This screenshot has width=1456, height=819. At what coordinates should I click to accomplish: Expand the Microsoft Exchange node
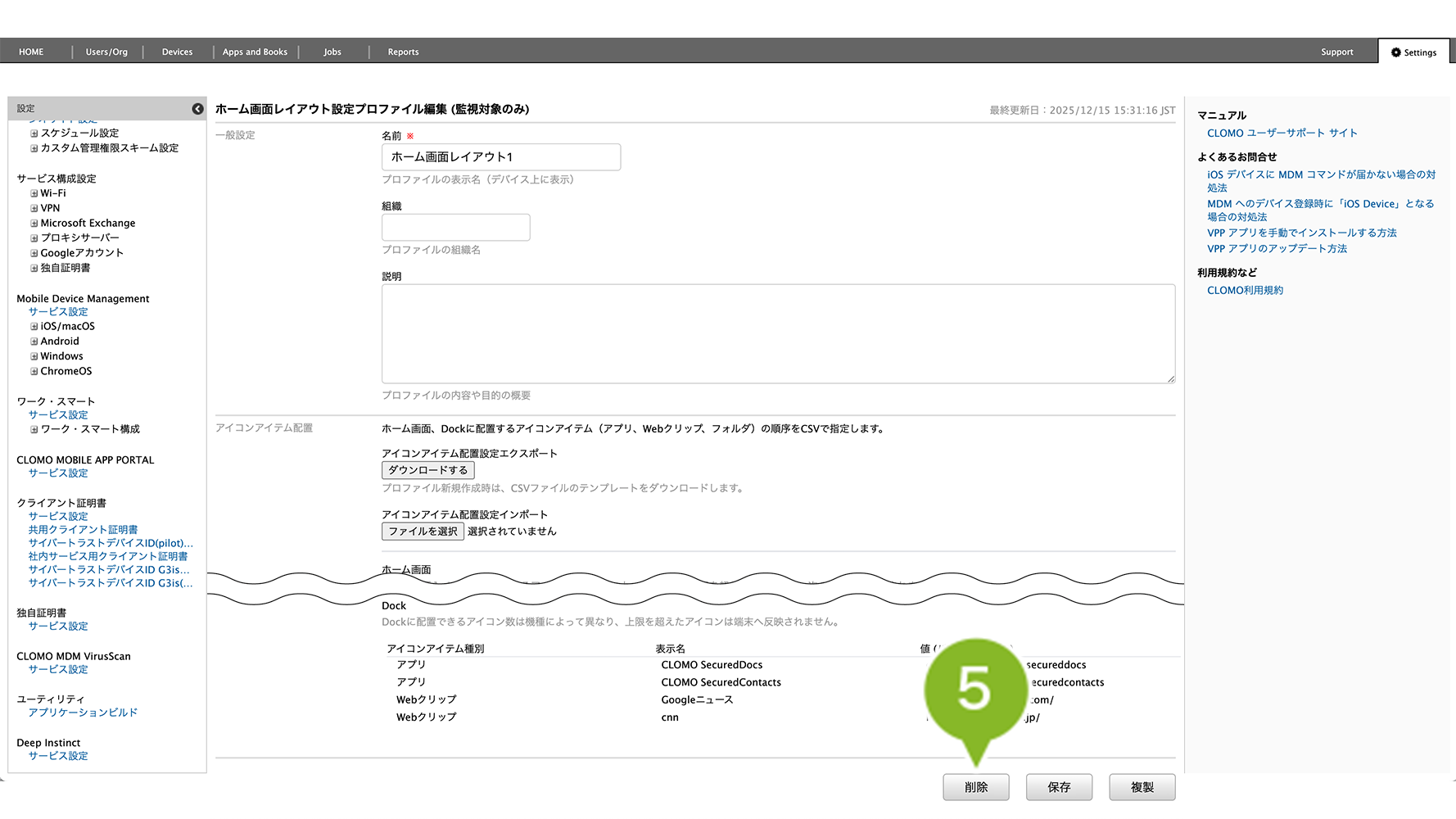(34, 224)
